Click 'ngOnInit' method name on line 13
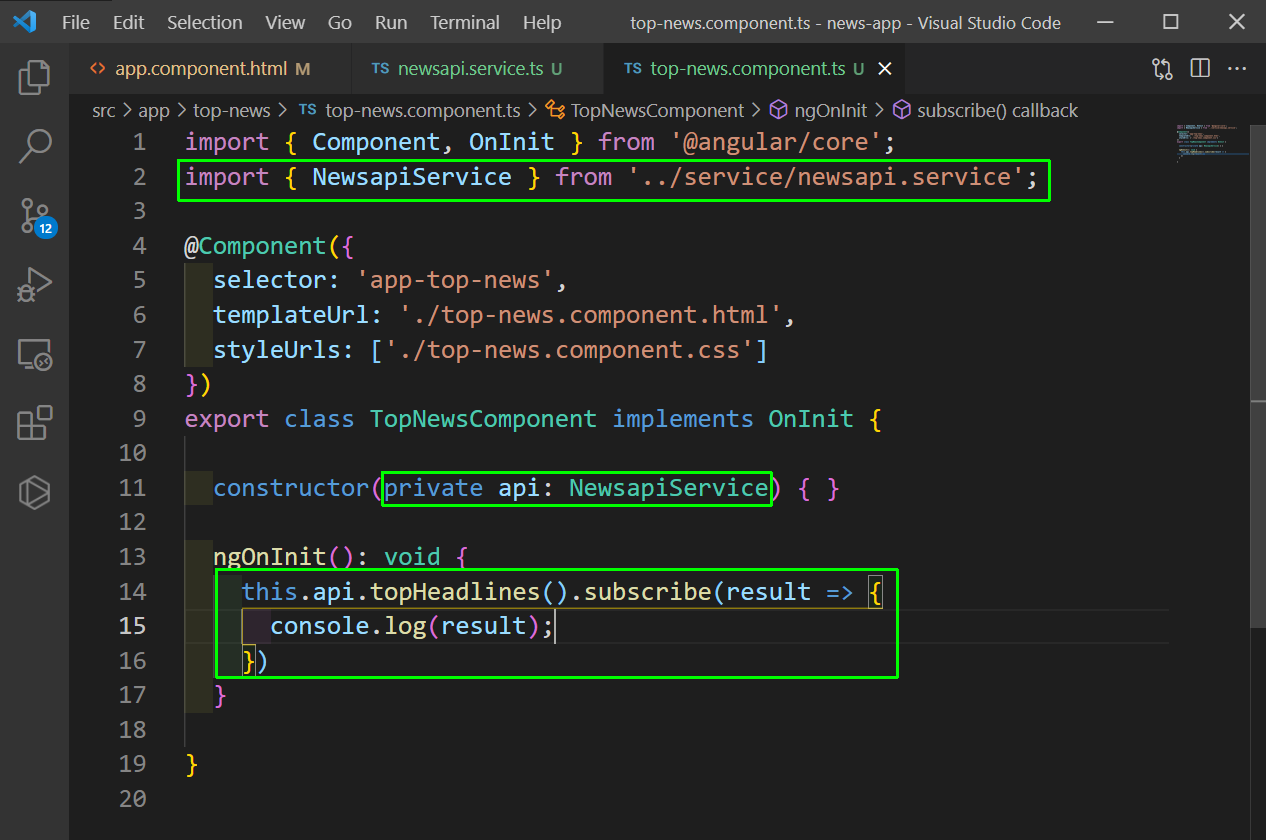 point(270,557)
